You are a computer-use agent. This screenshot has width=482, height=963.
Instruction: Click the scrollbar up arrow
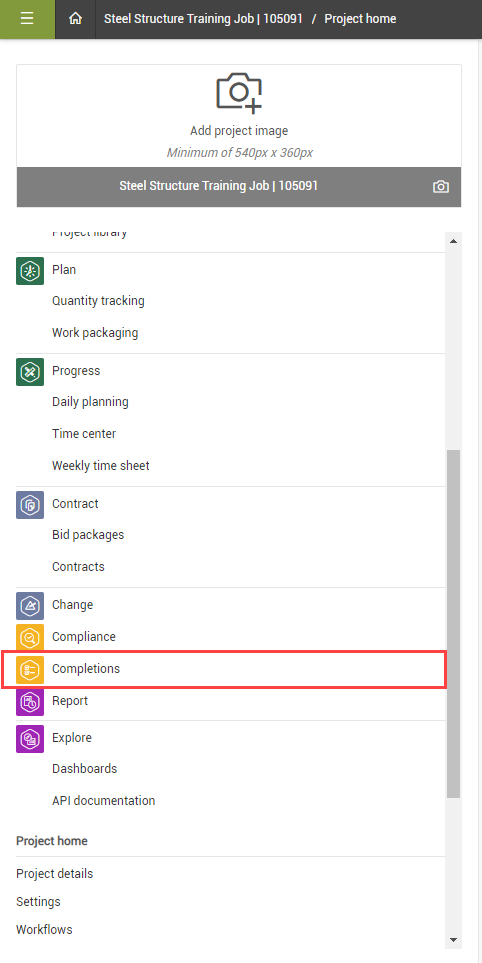click(453, 241)
